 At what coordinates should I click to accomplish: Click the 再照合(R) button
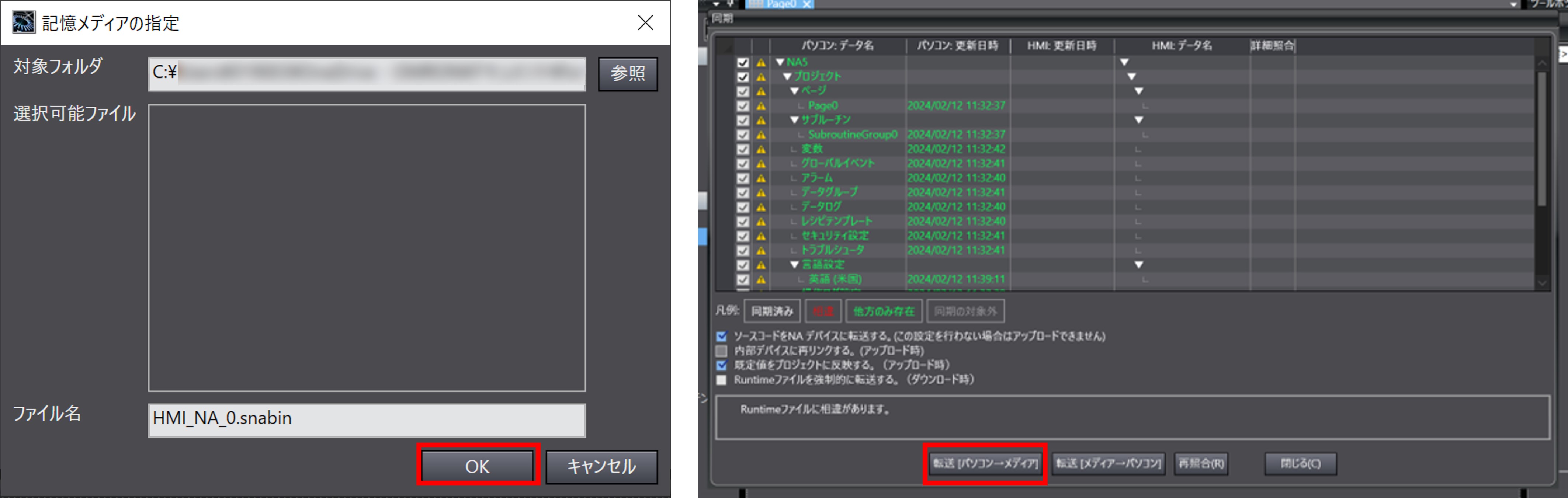coord(1201,463)
